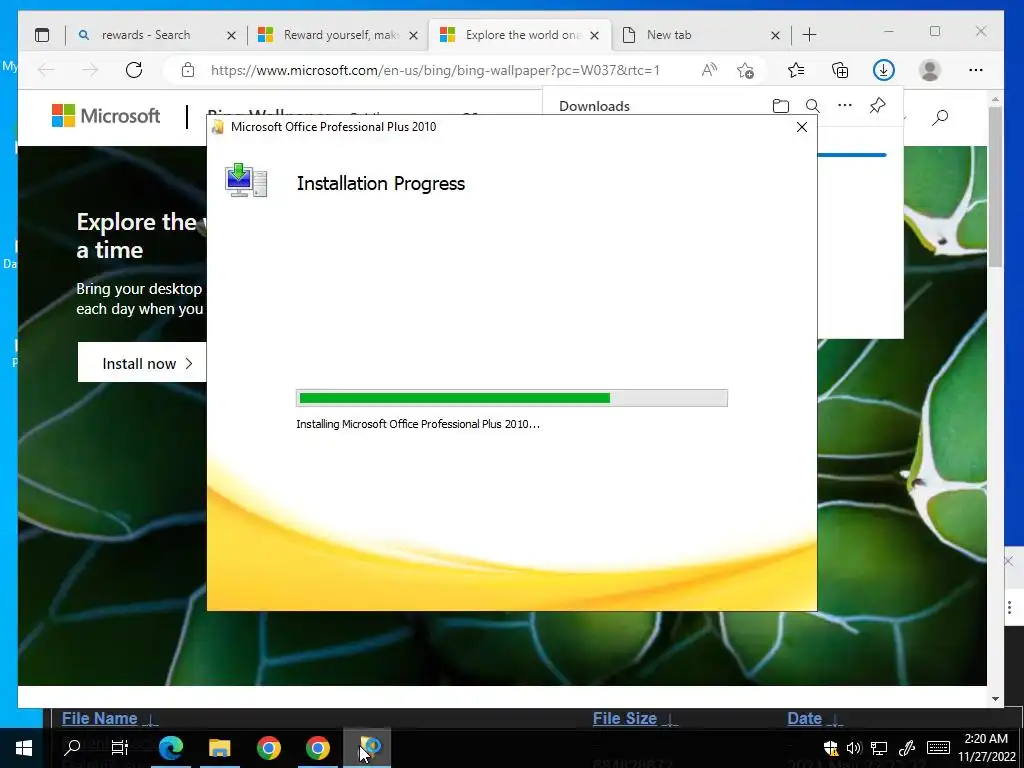Close the Explore the world tab
The image size is (1024, 768).
pos(594,35)
